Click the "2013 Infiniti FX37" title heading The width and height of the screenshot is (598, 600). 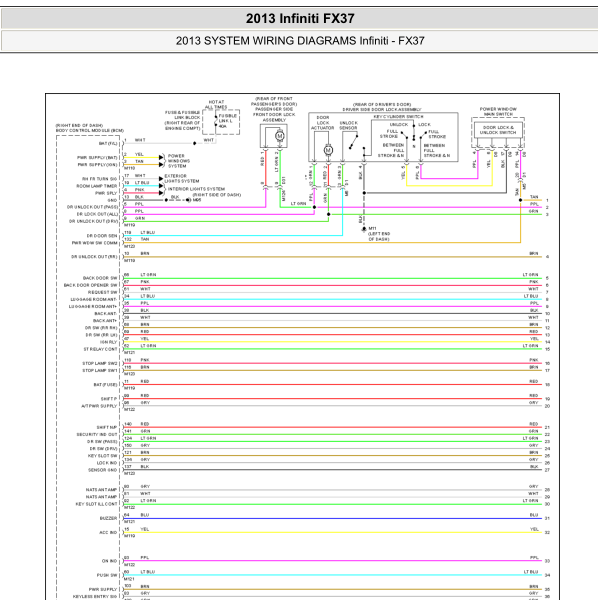coord(300,18)
